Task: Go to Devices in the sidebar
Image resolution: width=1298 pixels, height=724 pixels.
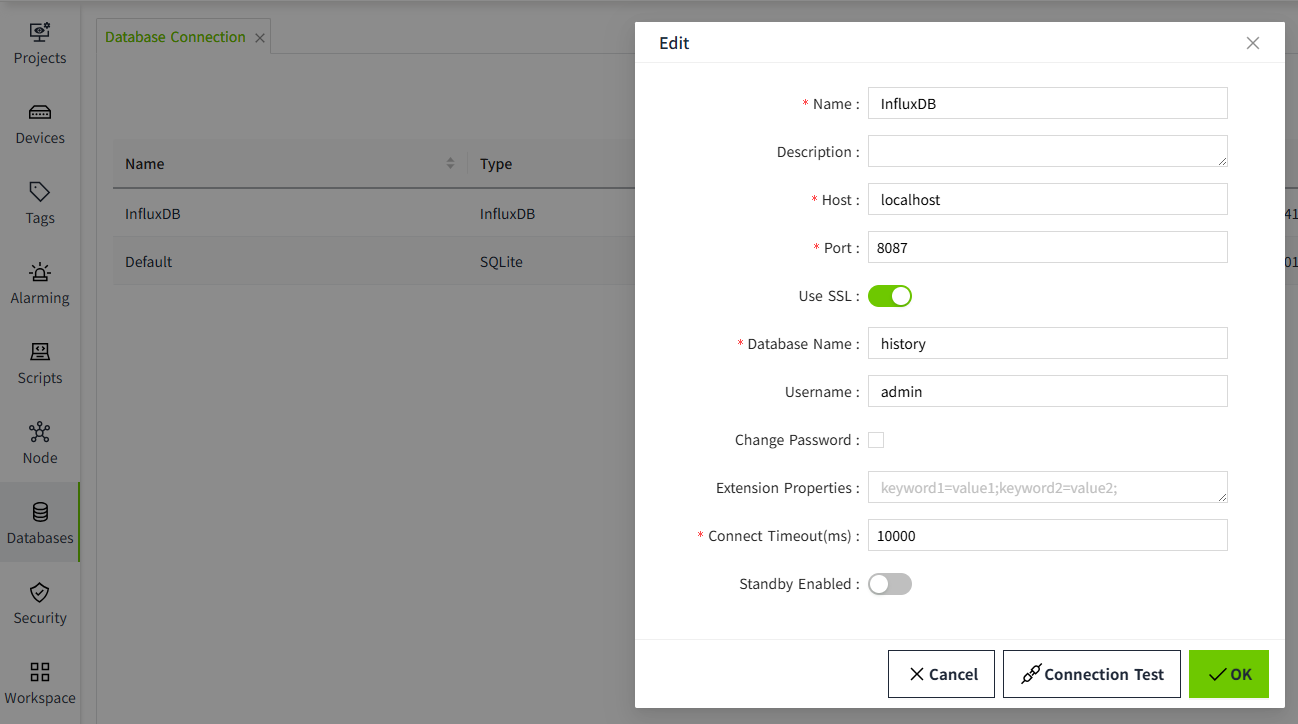Action: coord(40,112)
